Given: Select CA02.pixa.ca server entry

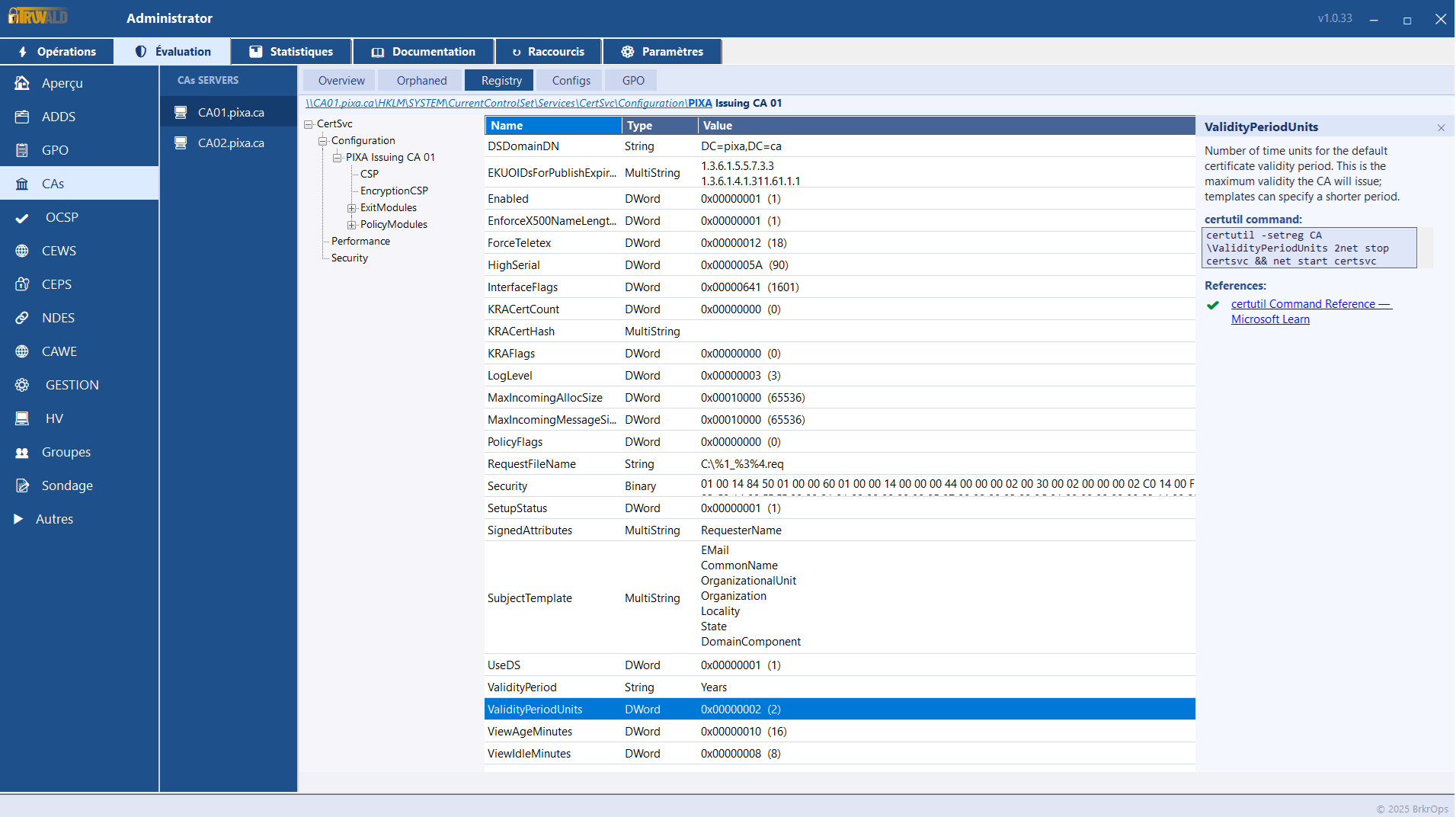Looking at the screenshot, I should pyautogui.click(x=229, y=143).
